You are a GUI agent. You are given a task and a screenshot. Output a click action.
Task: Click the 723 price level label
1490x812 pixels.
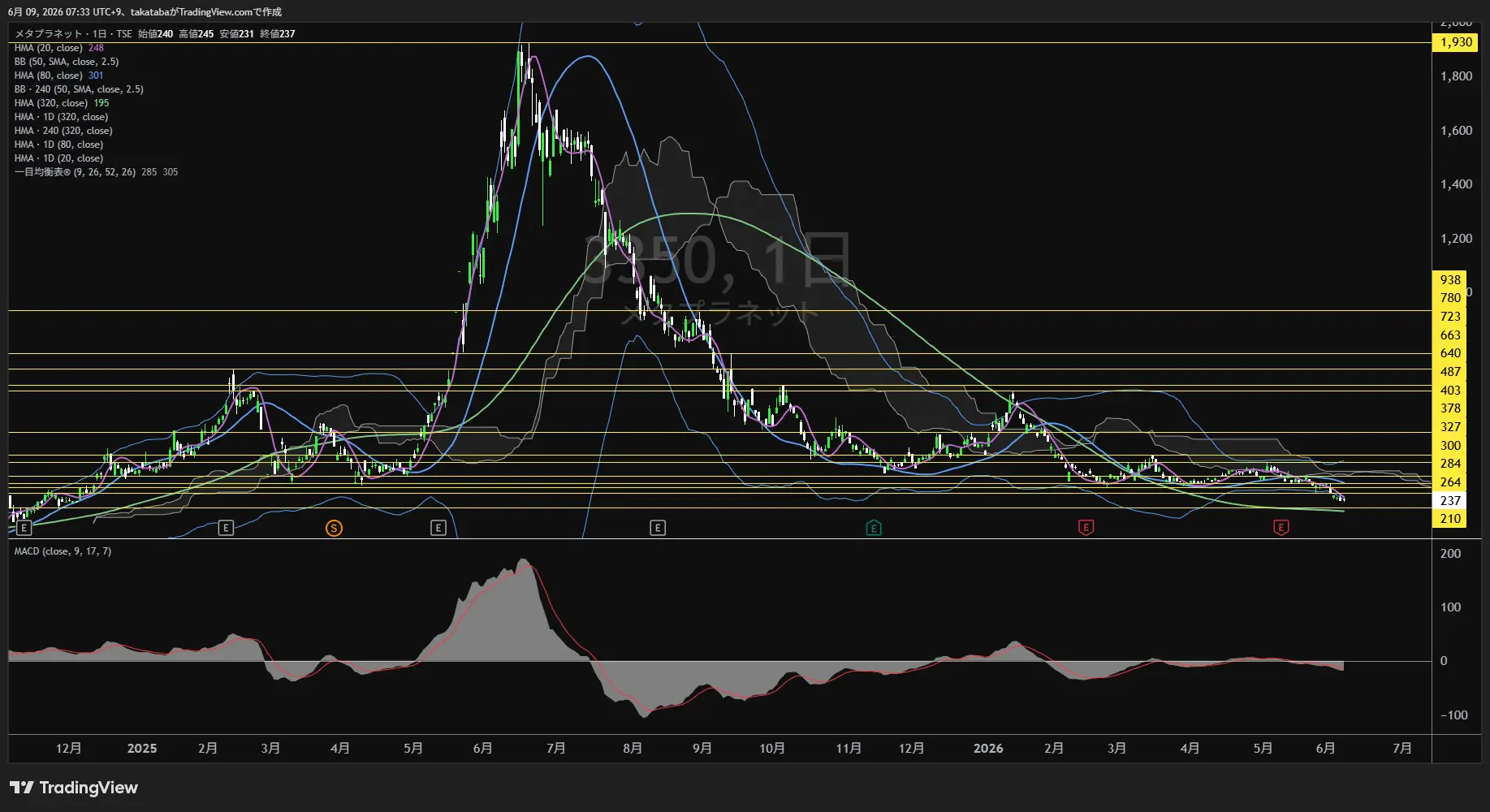1450,317
